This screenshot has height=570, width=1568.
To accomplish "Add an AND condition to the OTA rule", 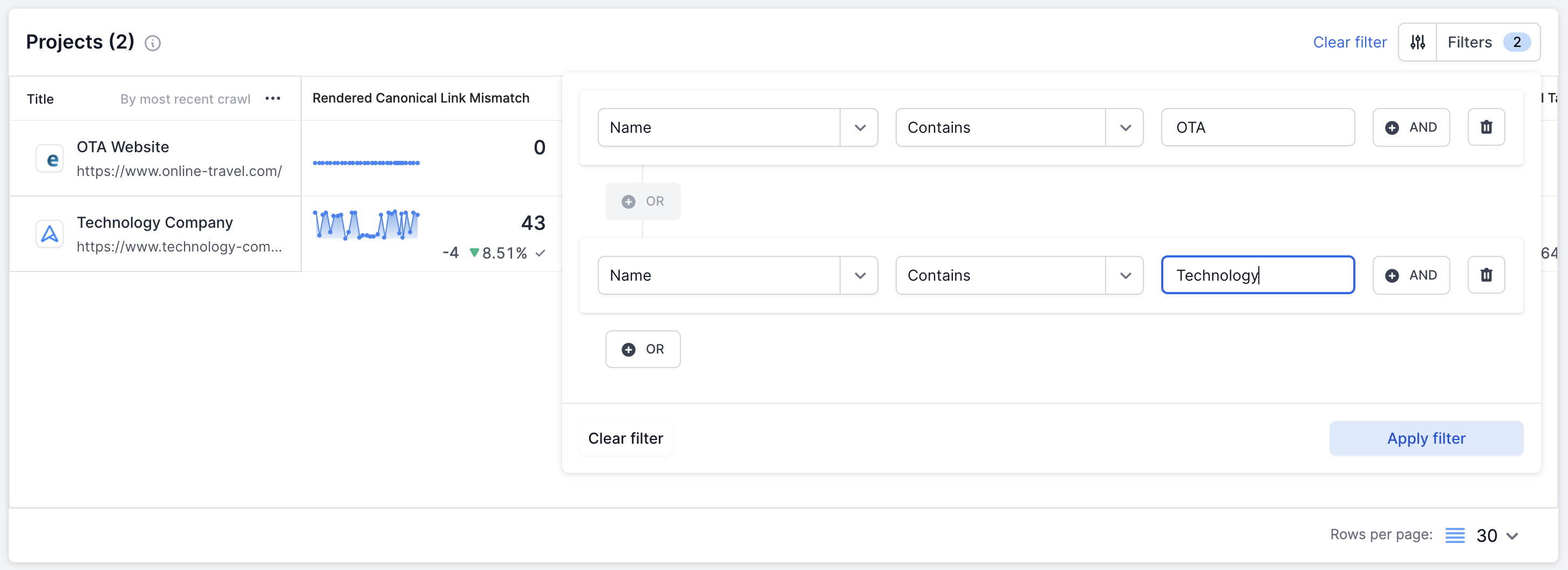I will click(1411, 127).
